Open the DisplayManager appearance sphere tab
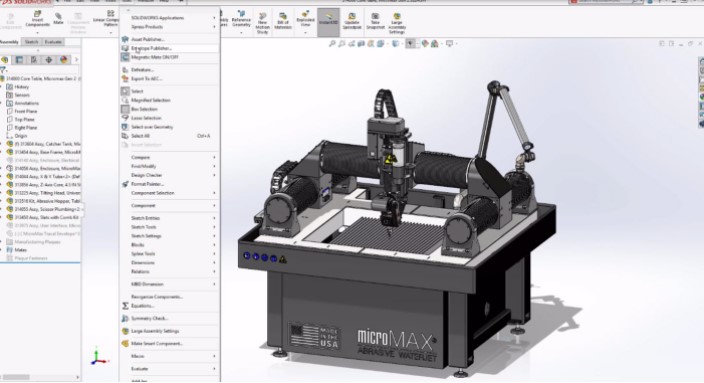This screenshot has width=704, height=383. (63, 60)
